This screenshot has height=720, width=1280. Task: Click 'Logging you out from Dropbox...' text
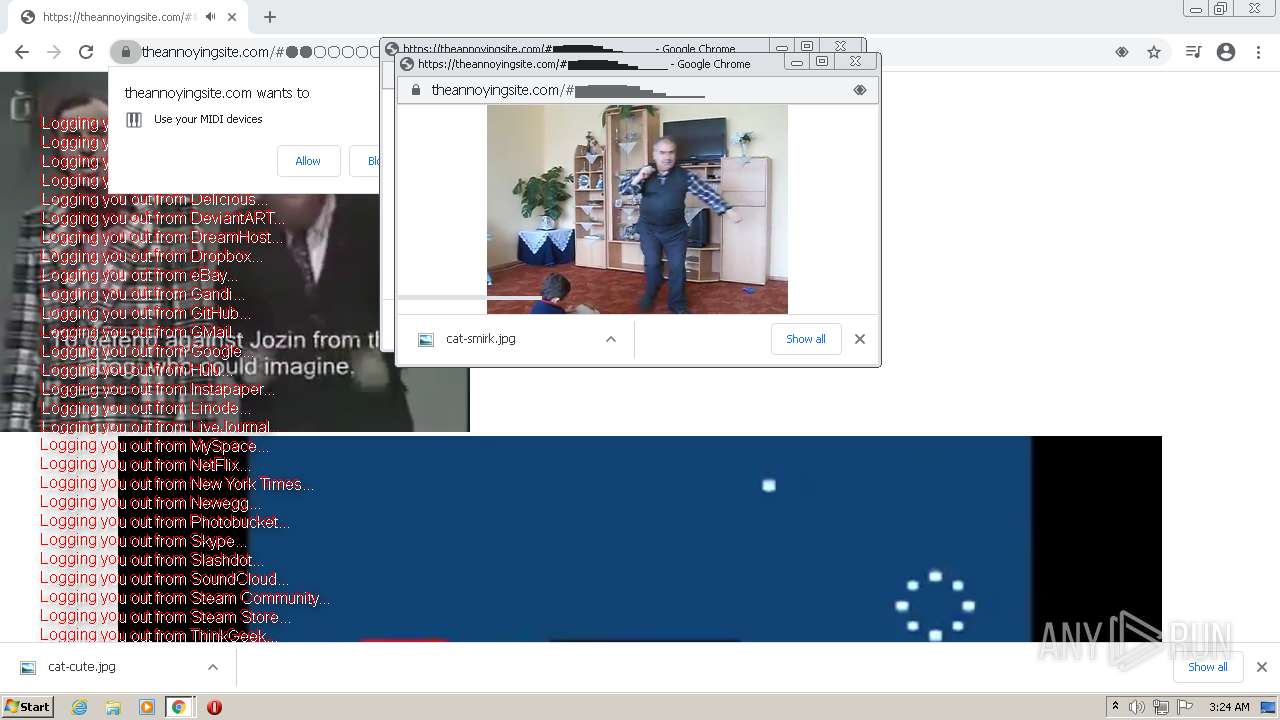pos(152,256)
